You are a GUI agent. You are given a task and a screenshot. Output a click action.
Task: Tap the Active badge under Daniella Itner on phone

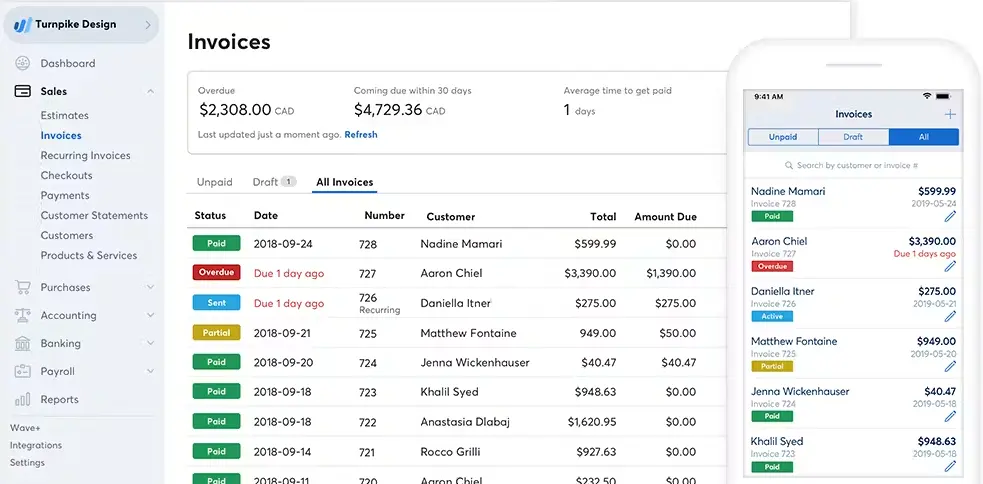click(772, 317)
